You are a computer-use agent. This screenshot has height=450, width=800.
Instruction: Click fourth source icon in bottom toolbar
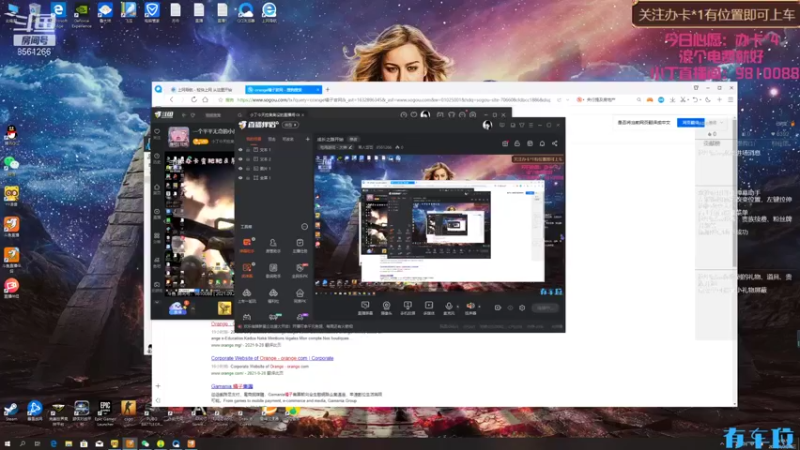pyautogui.click(x=429, y=307)
